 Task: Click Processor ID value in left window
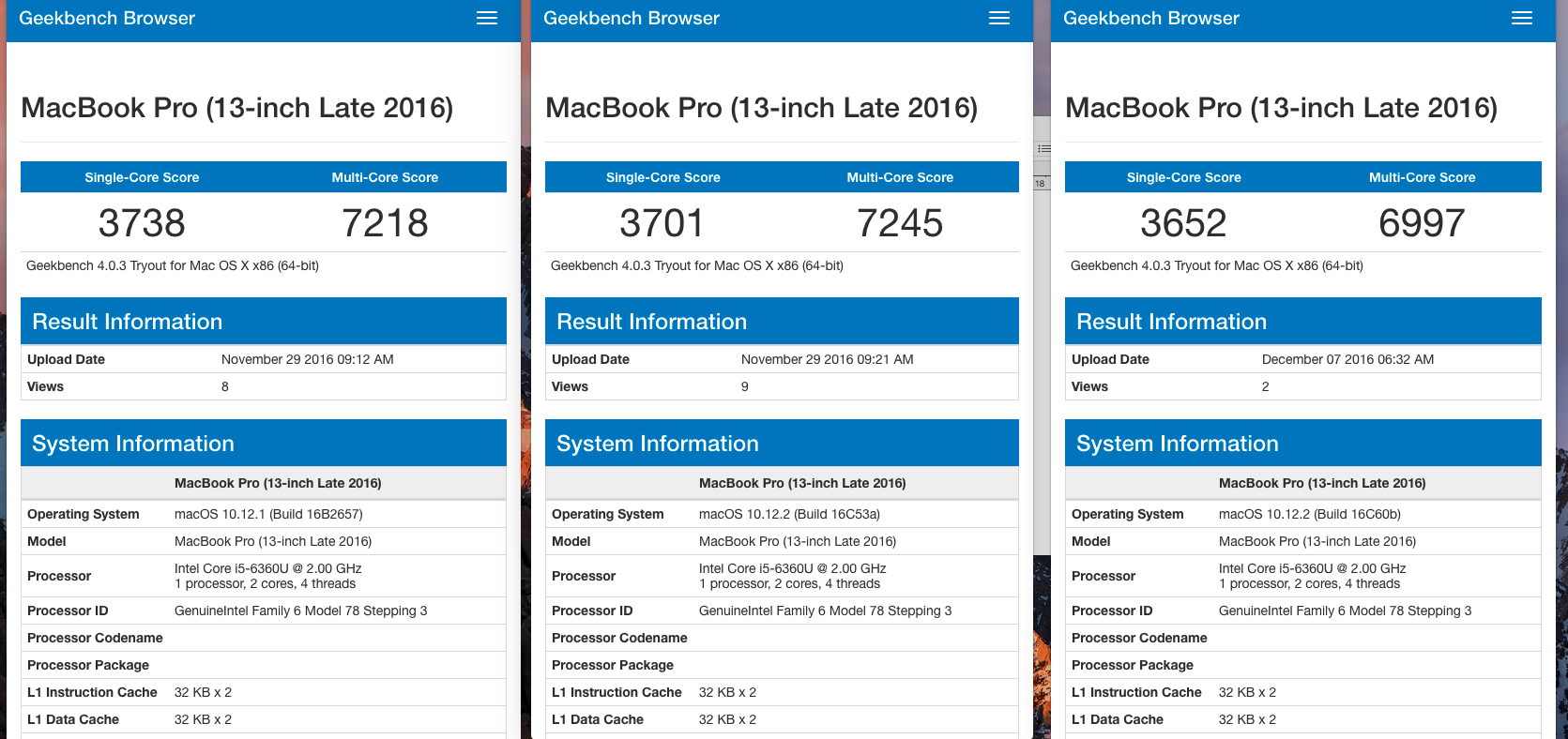[x=300, y=611]
